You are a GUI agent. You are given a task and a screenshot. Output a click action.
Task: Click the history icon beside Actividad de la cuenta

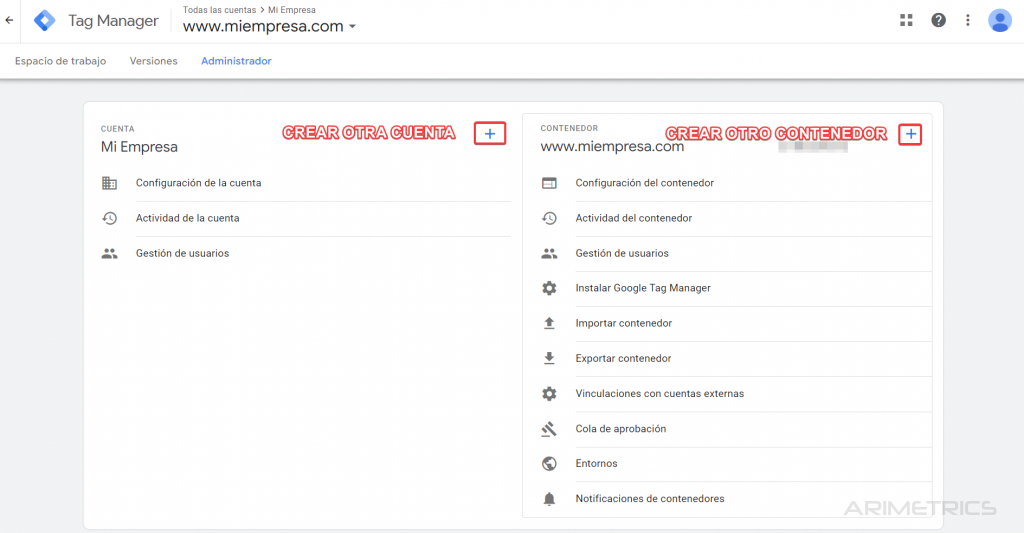110,218
